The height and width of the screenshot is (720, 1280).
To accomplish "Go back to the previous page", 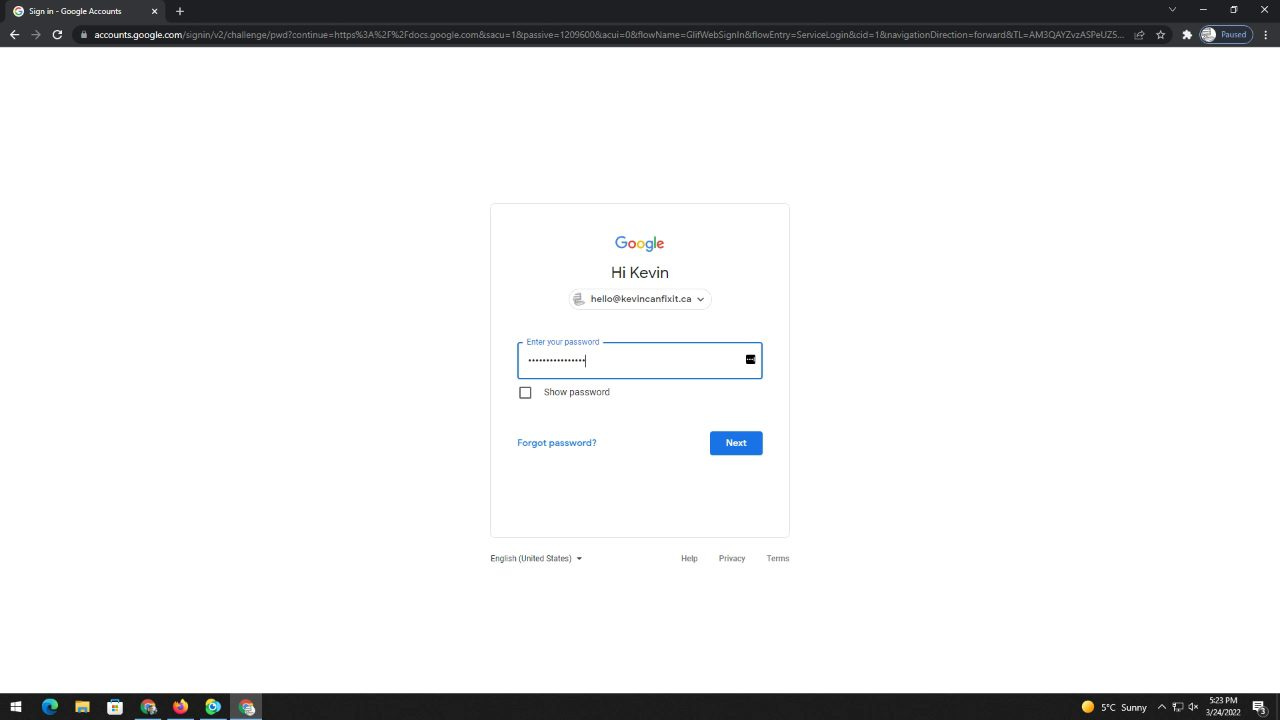I will tap(14, 34).
